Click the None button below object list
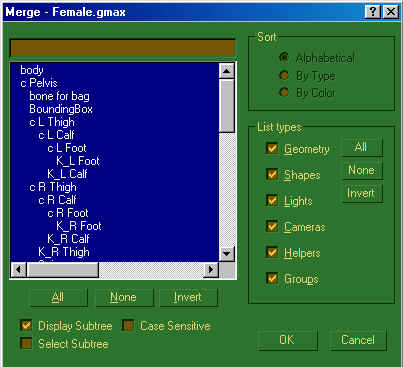403x367 pixels. click(x=124, y=297)
